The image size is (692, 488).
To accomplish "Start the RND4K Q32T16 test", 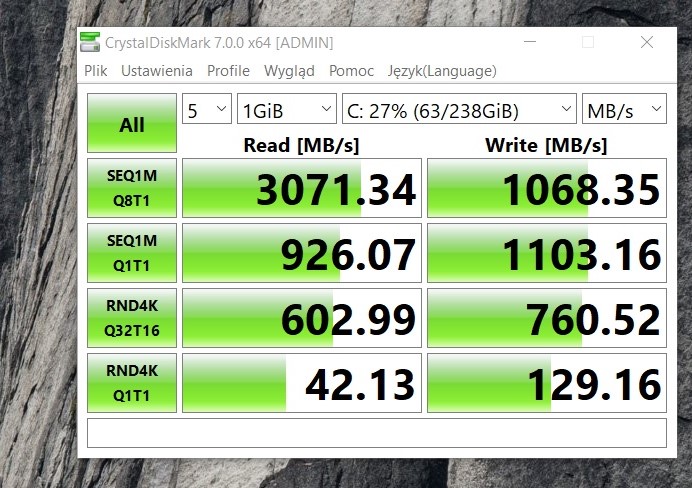I will tap(132, 318).
